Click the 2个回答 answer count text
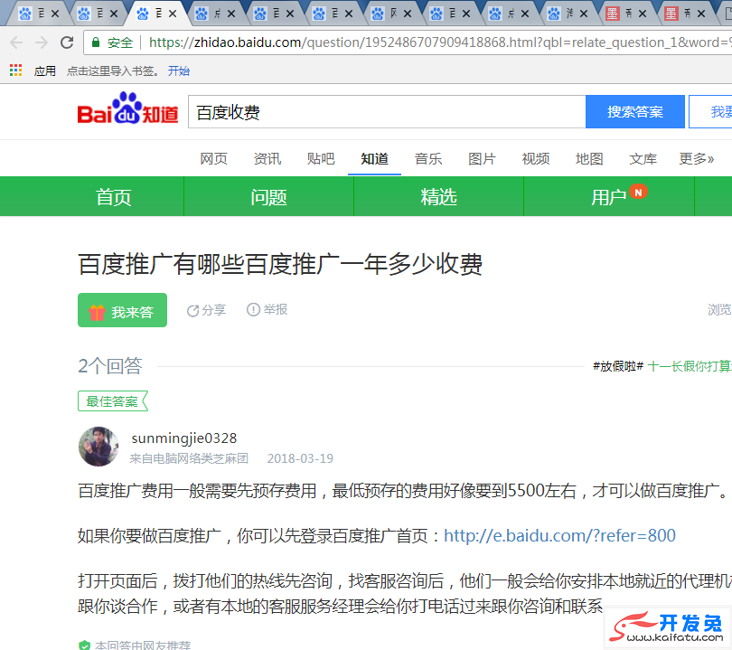Viewport: 732px width, 650px height. point(110,366)
